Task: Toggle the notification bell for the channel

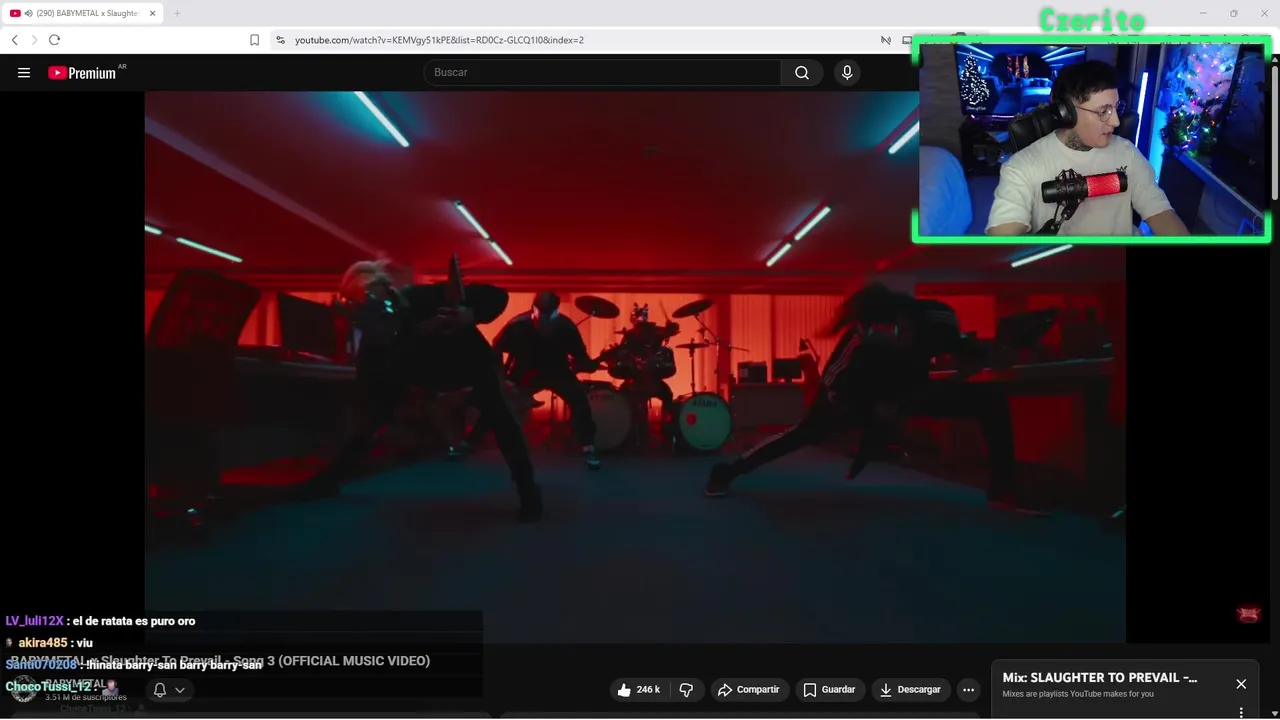Action: pos(159,690)
